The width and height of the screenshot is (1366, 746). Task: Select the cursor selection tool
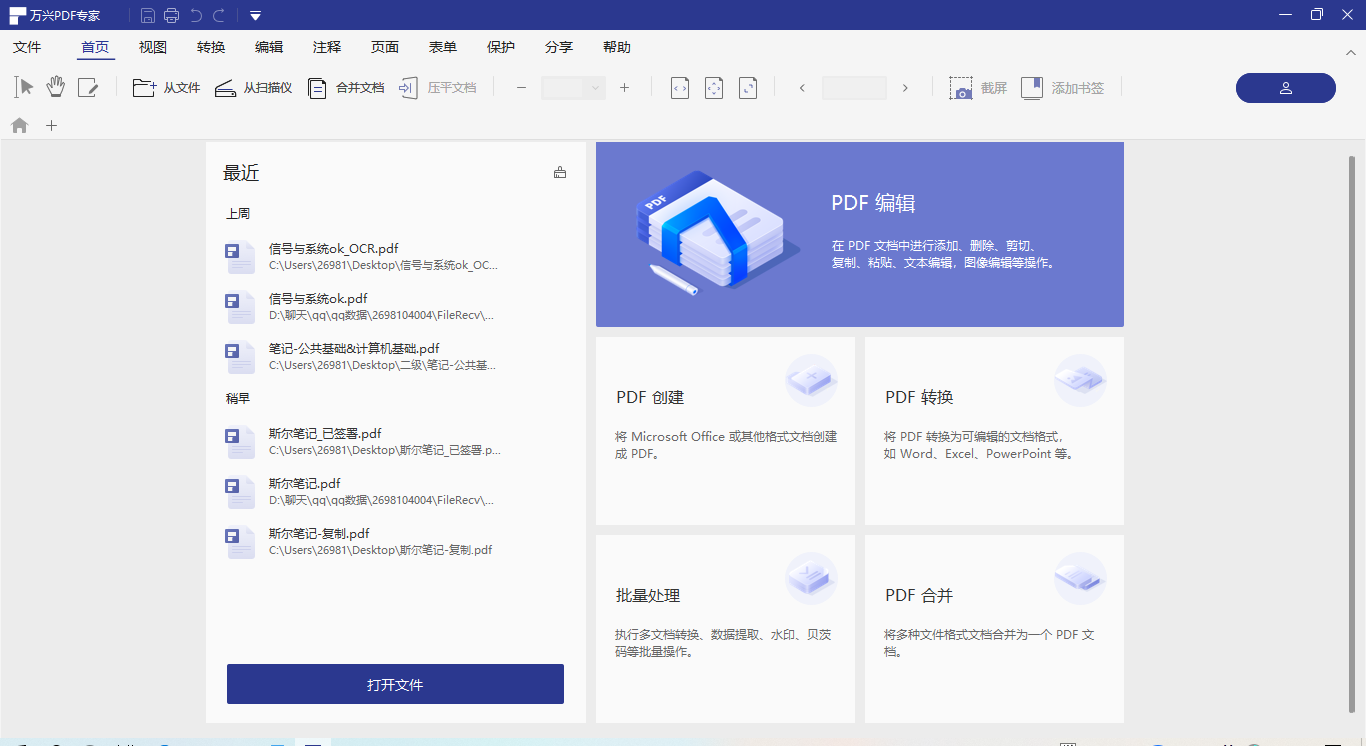[25, 87]
